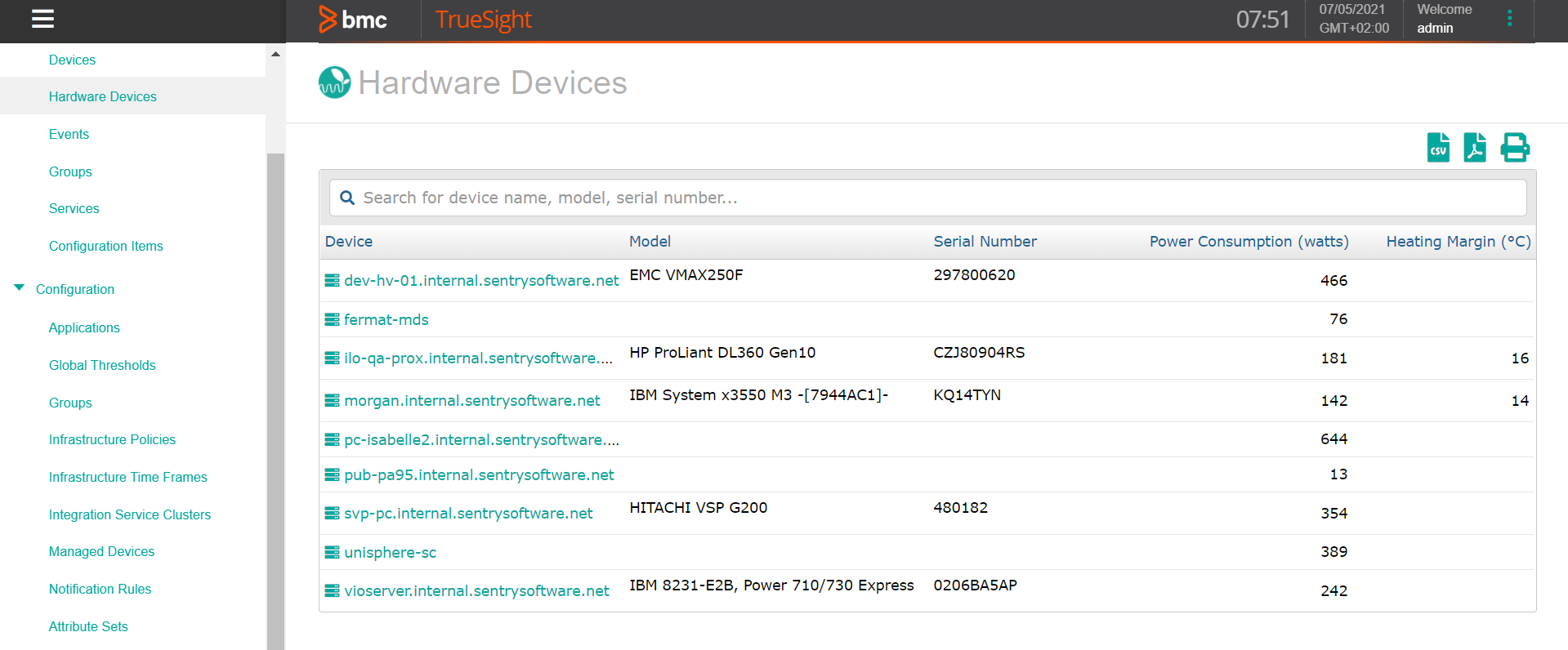Sort by Device column header
The width and height of the screenshot is (1568, 650).
pyautogui.click(x=349, y=242)
